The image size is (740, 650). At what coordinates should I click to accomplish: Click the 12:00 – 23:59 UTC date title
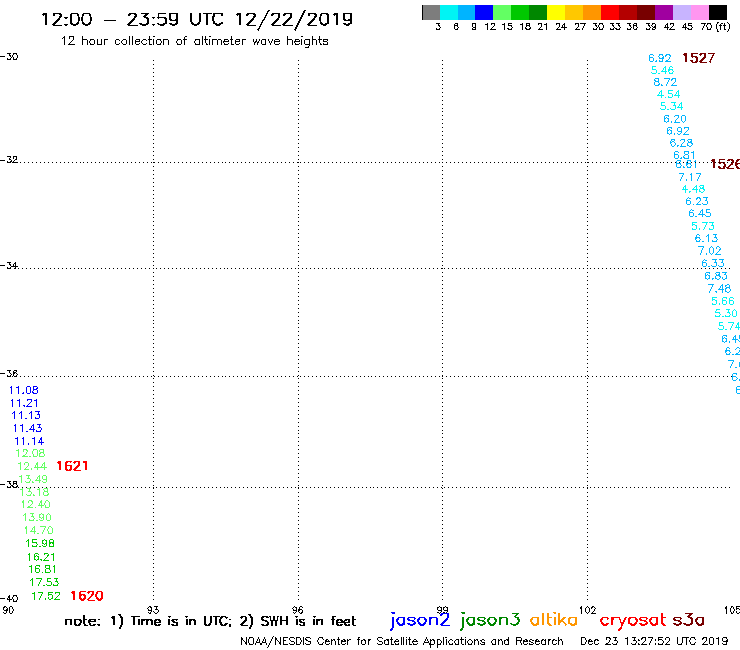pyautogui.click(x=197, y=19)
